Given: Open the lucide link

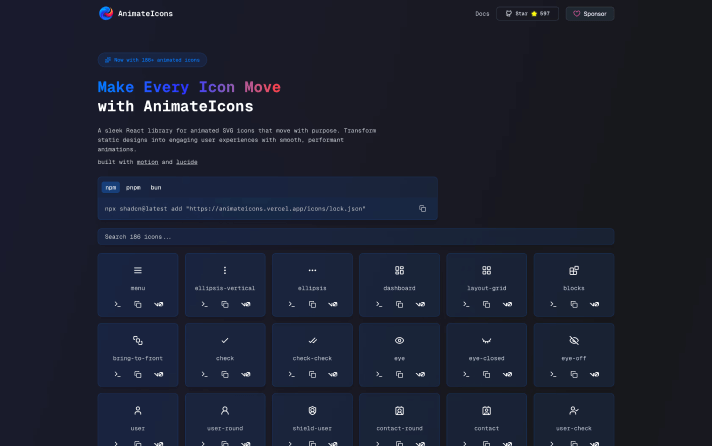Looking at the screenshot, I should [x=187, y=162].
